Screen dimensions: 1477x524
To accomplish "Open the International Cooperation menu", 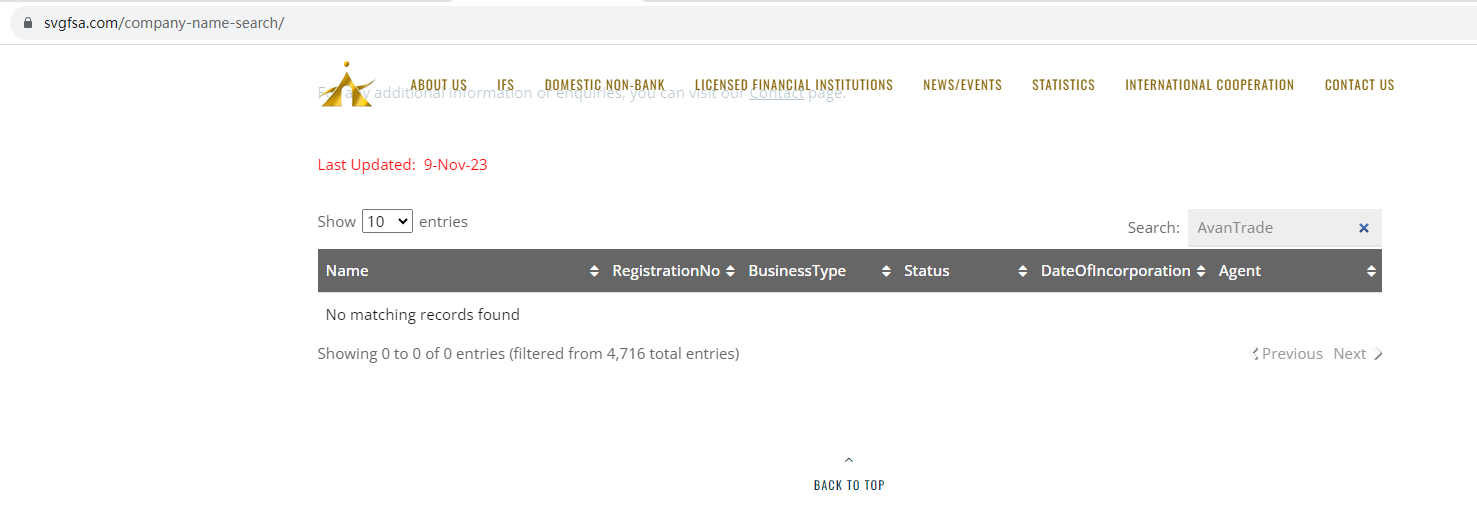I will click(x=1209, y=85).
